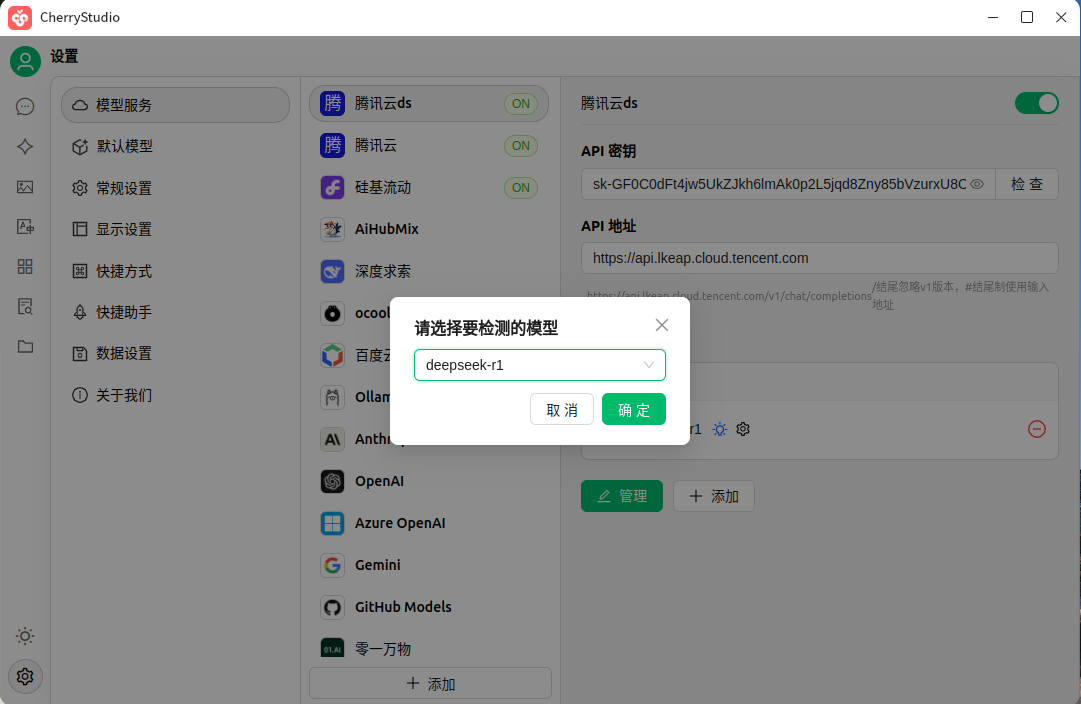Open the translate sidebar icon
Viewport: 1081px width, 704px height.
click(x=25, y=227)
